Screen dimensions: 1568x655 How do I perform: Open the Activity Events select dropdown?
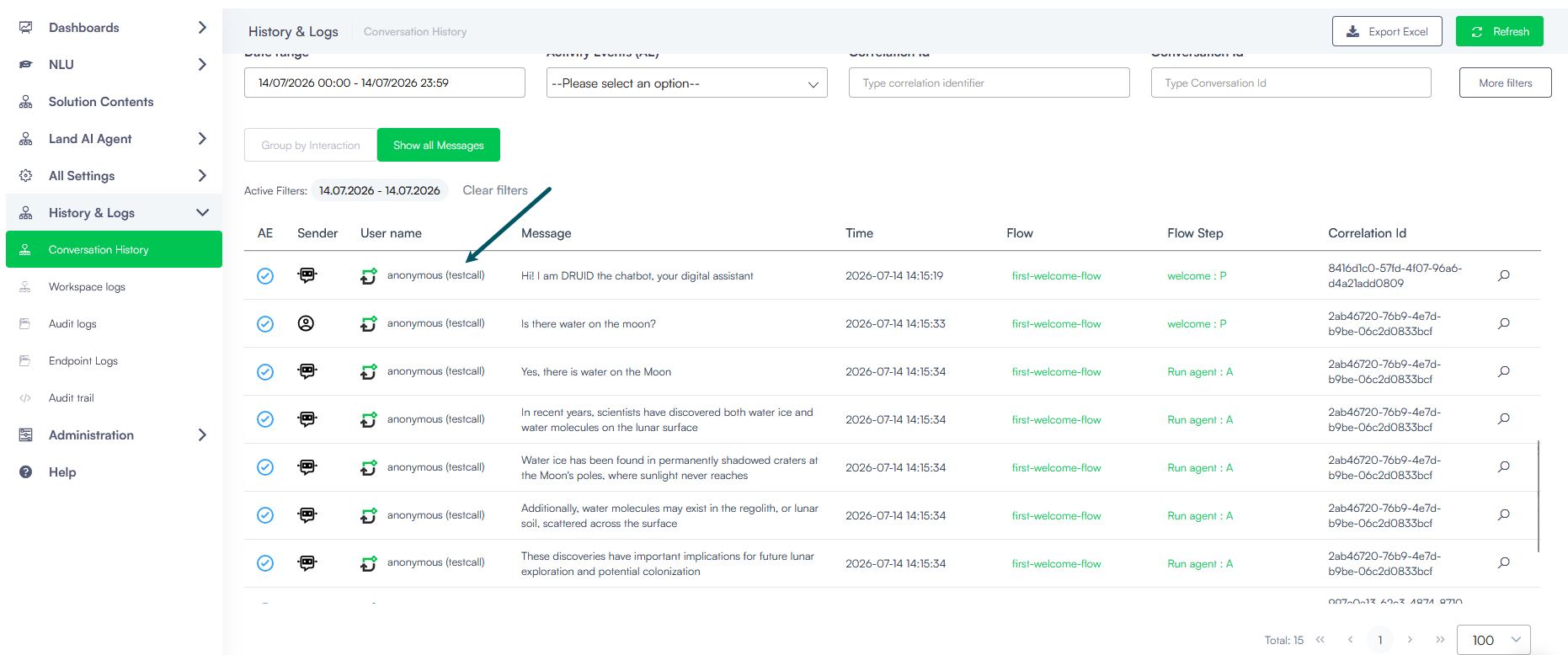coord(687,83)
